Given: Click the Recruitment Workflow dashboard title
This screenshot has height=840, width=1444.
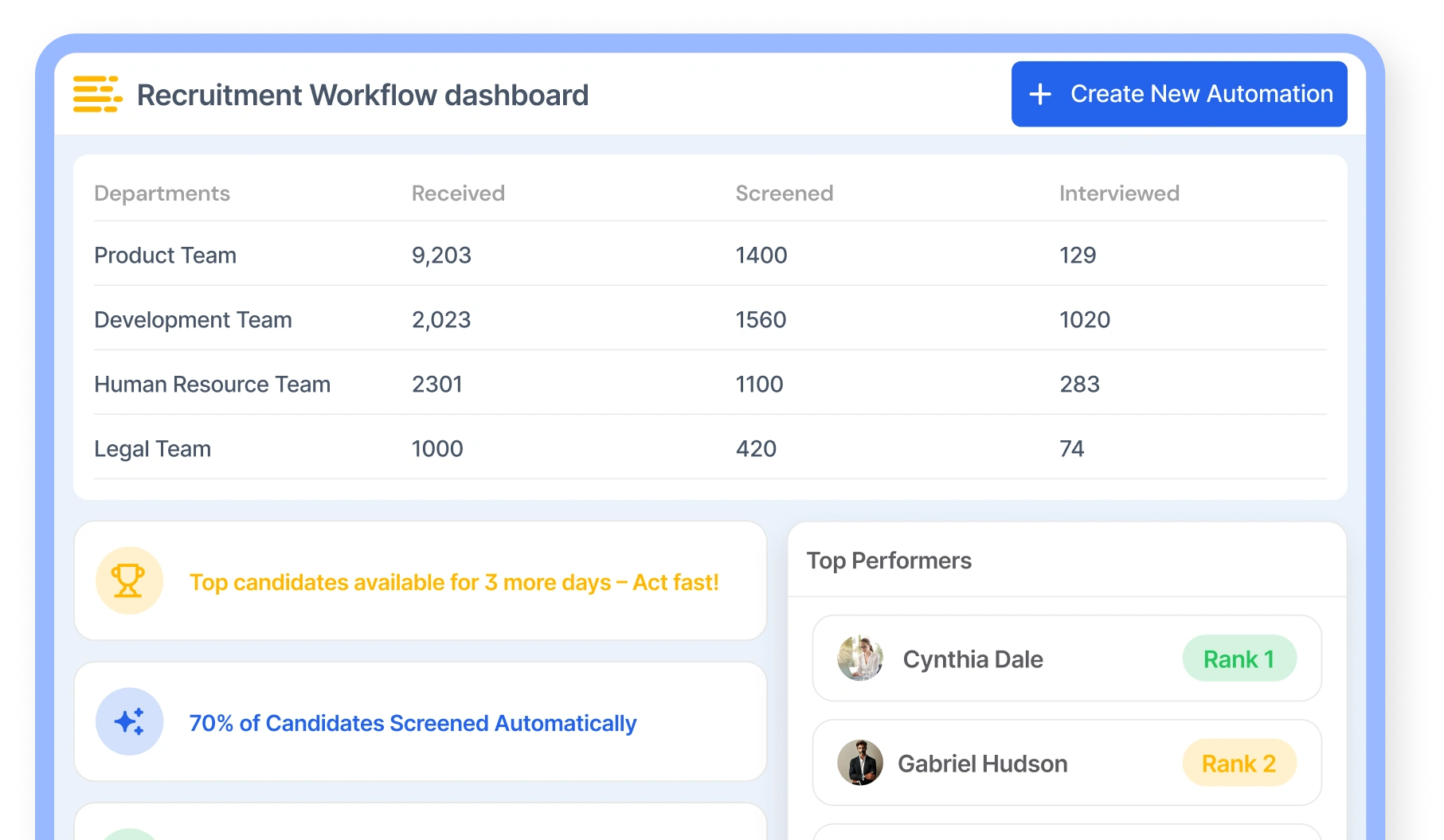Looking at the screenshot, I should (362, 95).
